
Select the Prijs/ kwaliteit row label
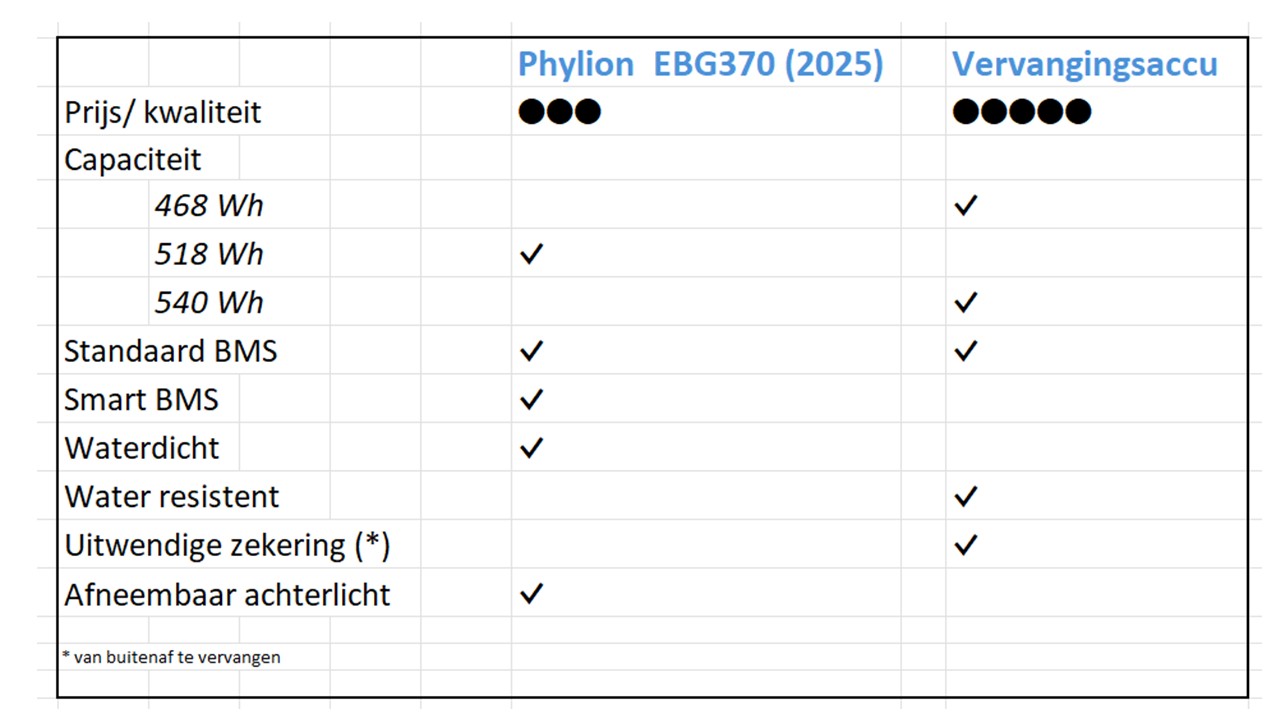coord(162,112)
